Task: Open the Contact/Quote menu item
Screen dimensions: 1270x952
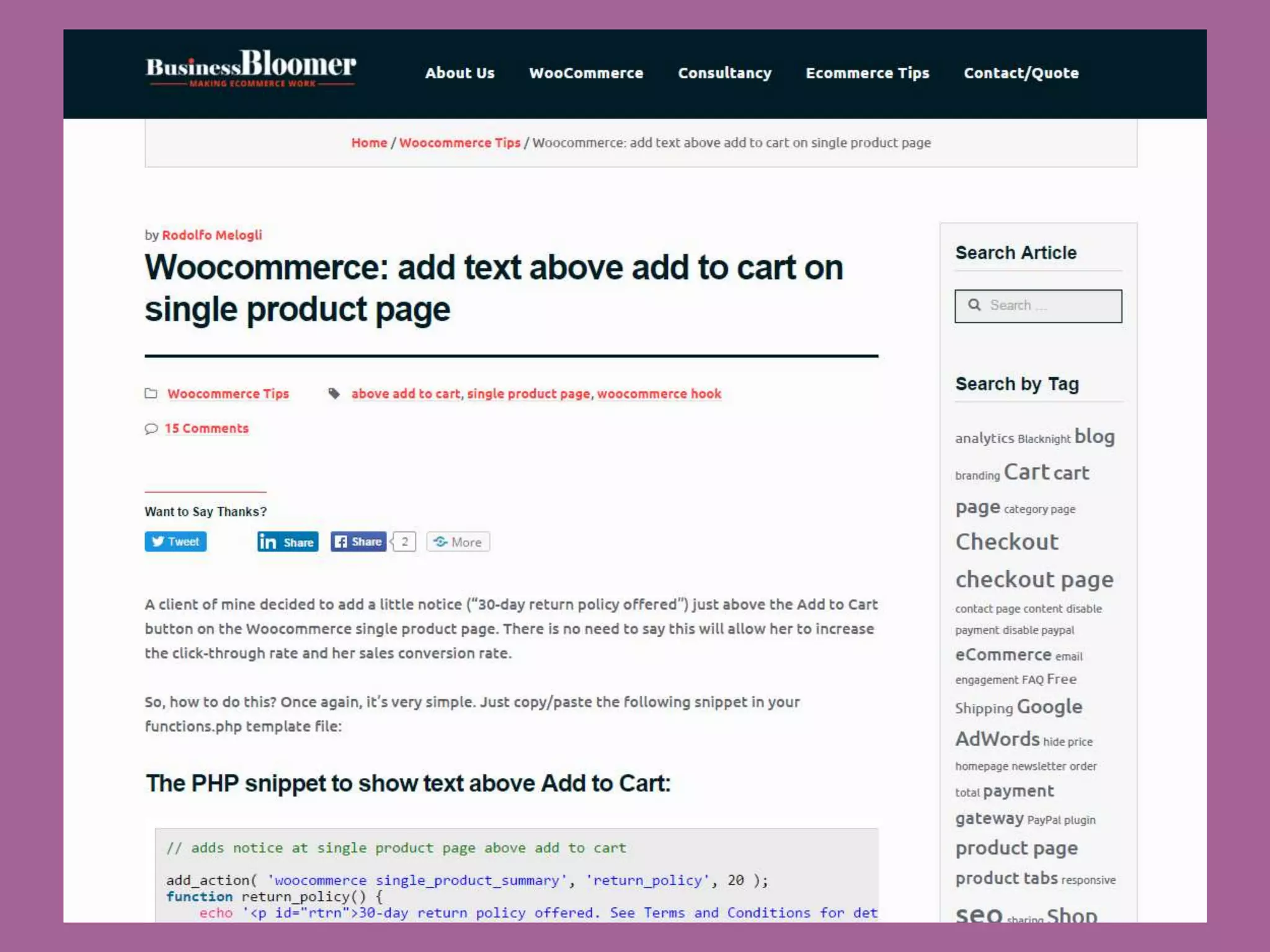Action: (1021, 73)
